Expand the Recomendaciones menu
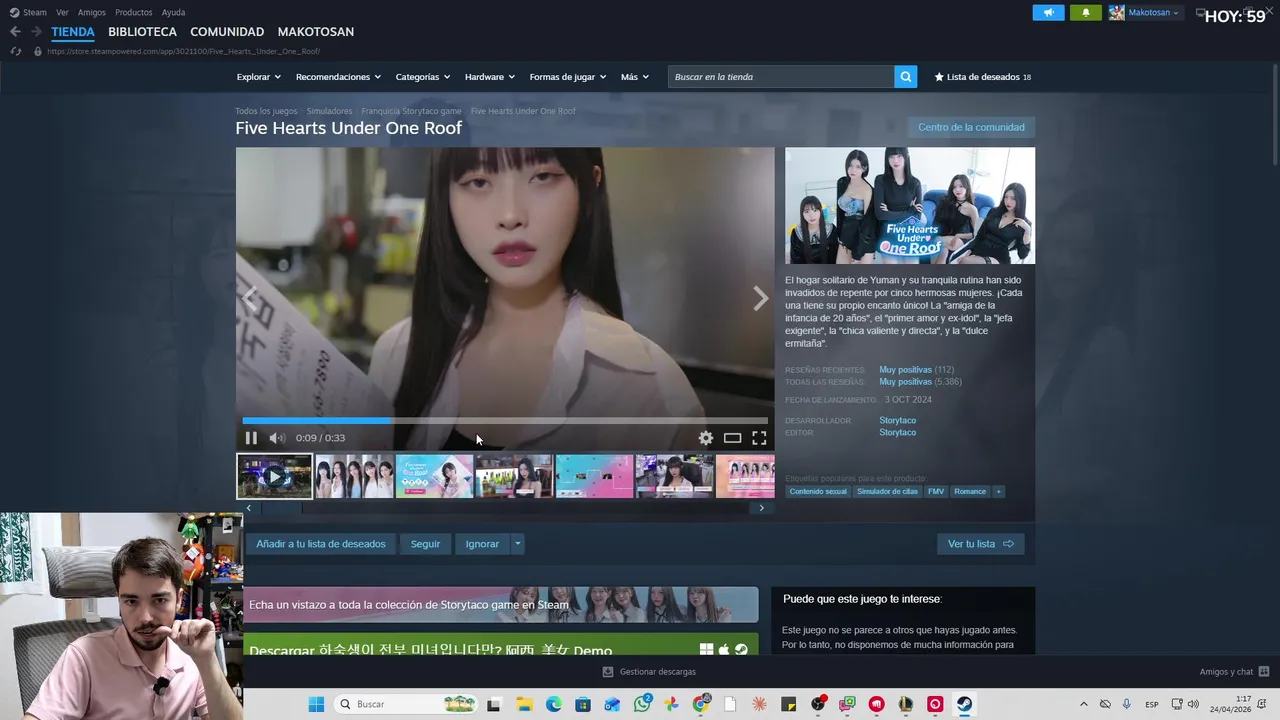Viewport: 1280px width, 720px height. click(x=338, y=77)
